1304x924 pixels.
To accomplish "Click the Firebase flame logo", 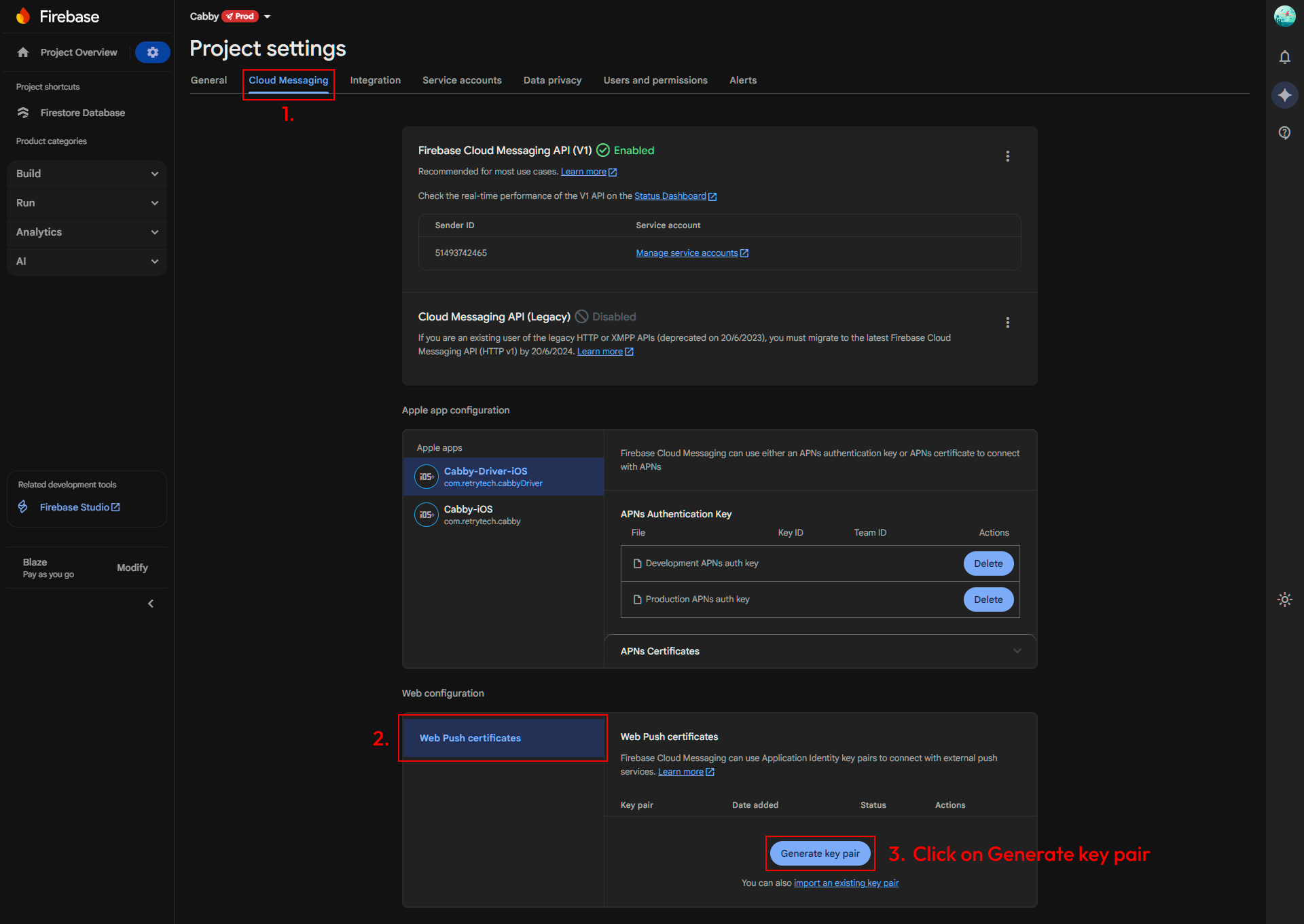I will click(x=24, y=16).
